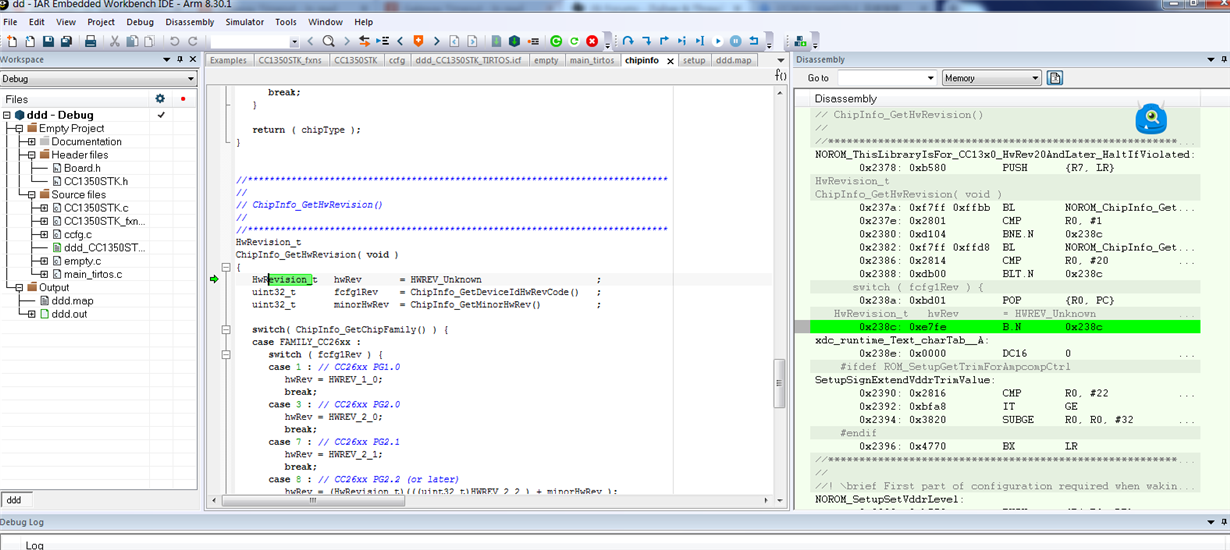
Task: Open the Simulator menu
Action: tap(244, 21)
